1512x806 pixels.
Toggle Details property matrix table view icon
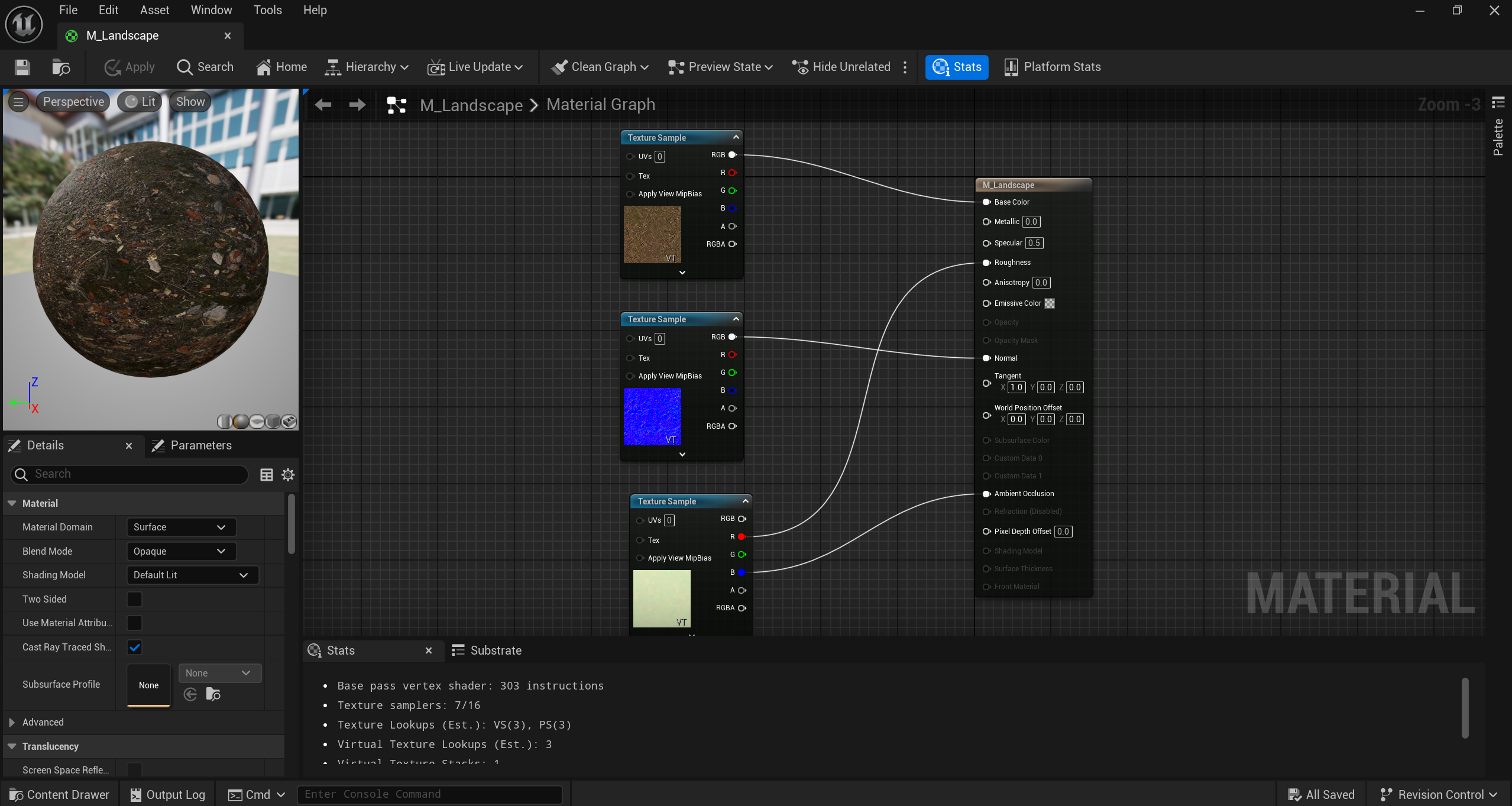coord(267,474)
